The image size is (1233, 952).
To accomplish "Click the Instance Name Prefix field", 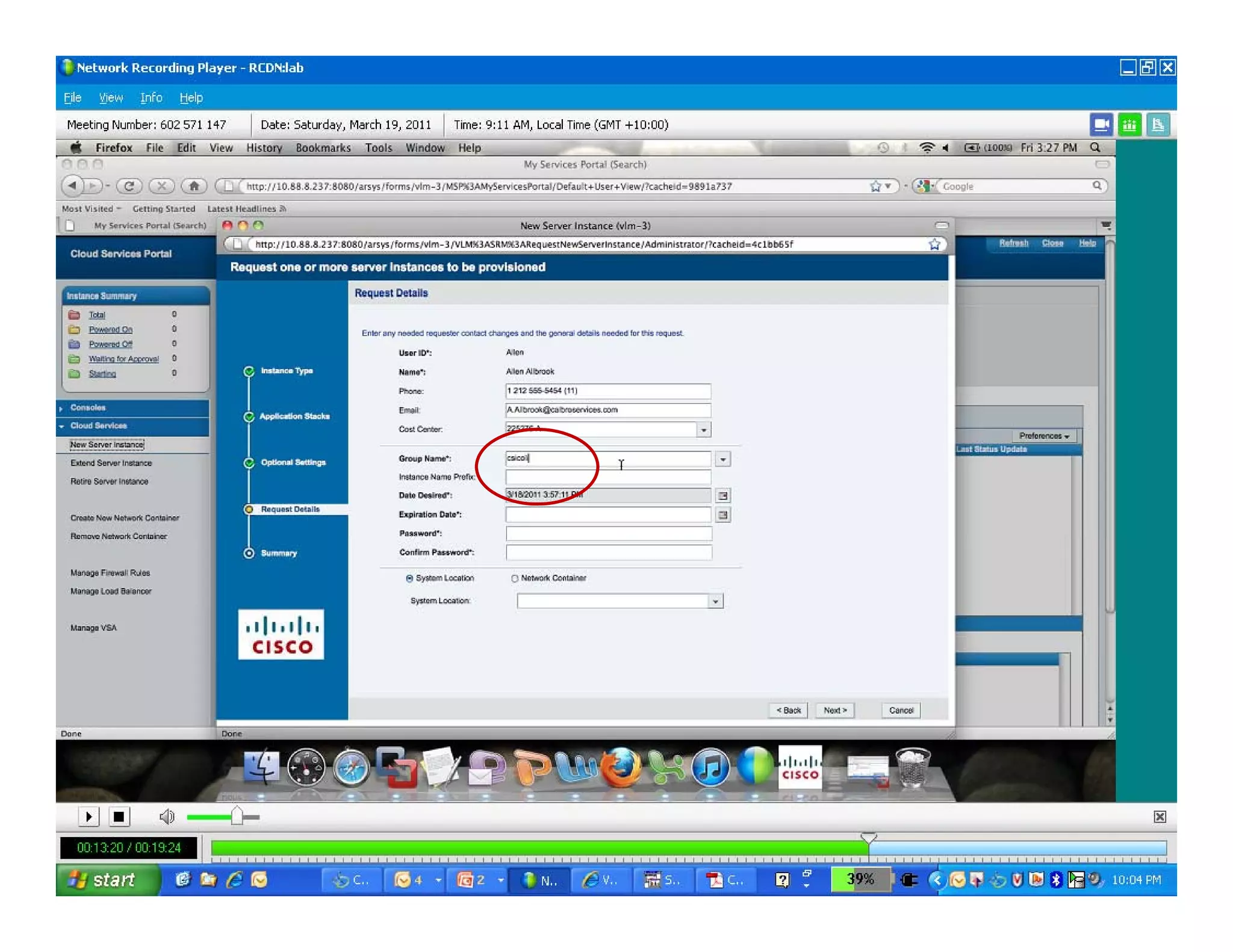I will [608, 477].
